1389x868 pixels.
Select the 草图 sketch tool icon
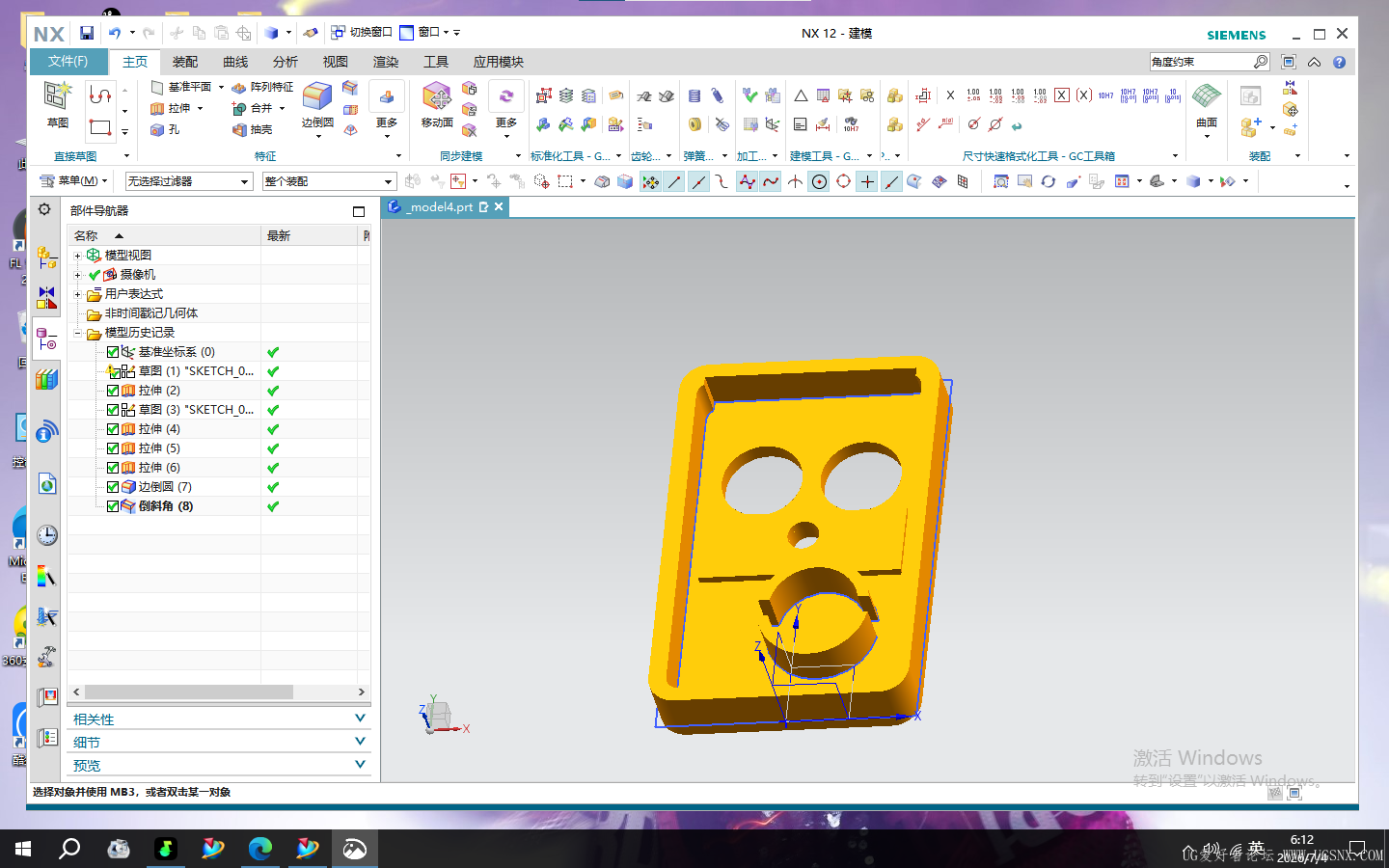tap(58, 104)
